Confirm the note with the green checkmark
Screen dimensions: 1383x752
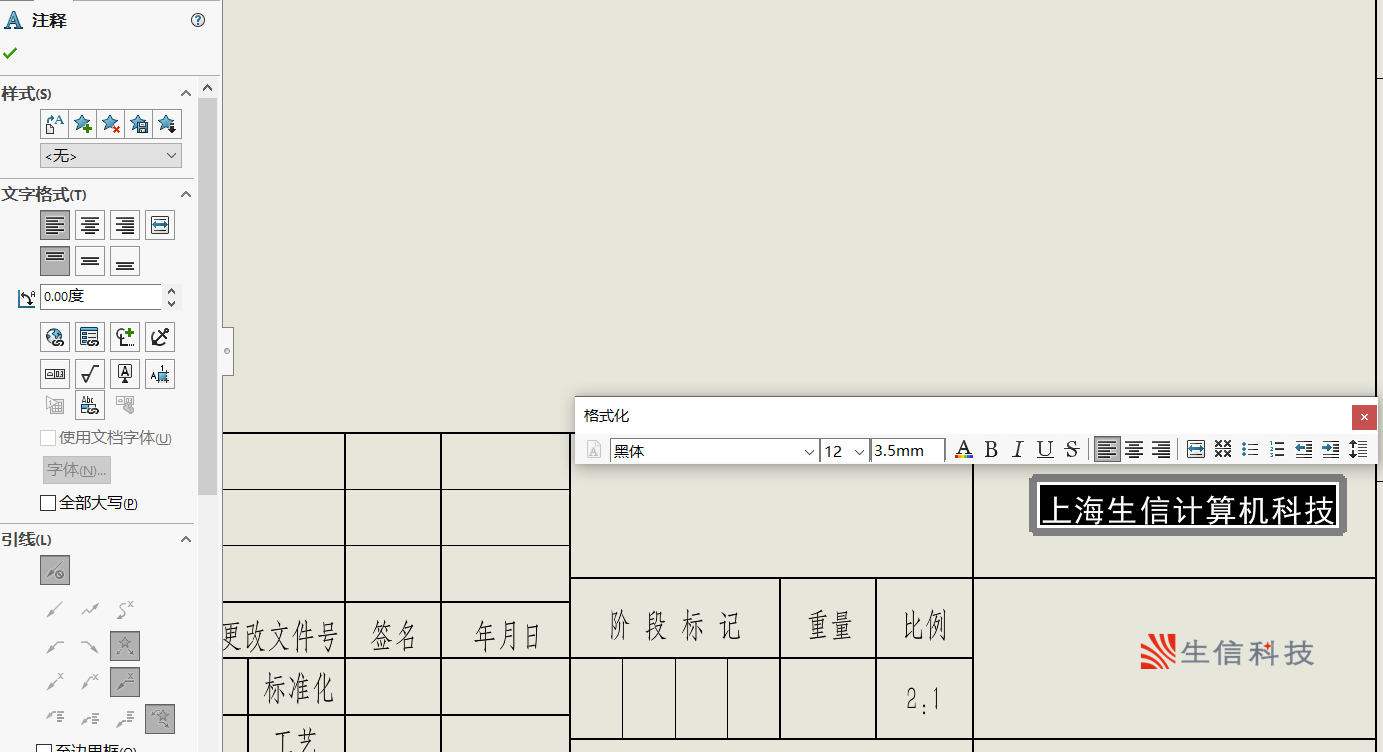[x=10, y=53]
